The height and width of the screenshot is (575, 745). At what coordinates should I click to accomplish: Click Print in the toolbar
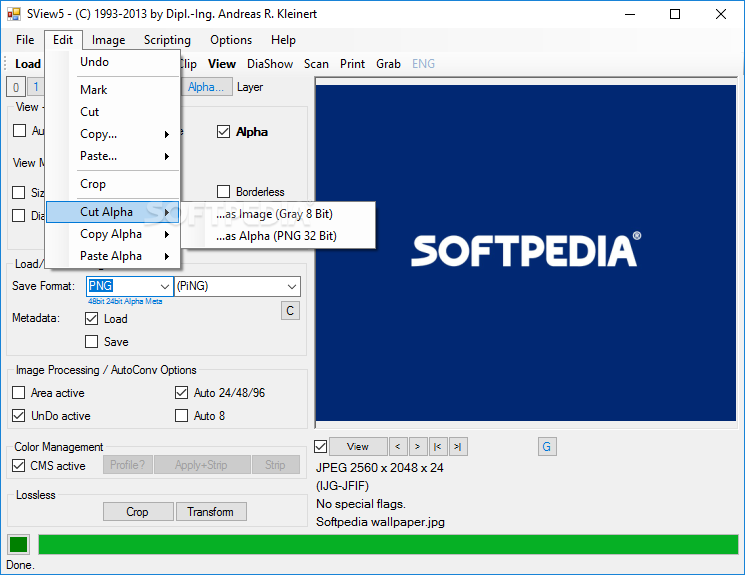353,64
